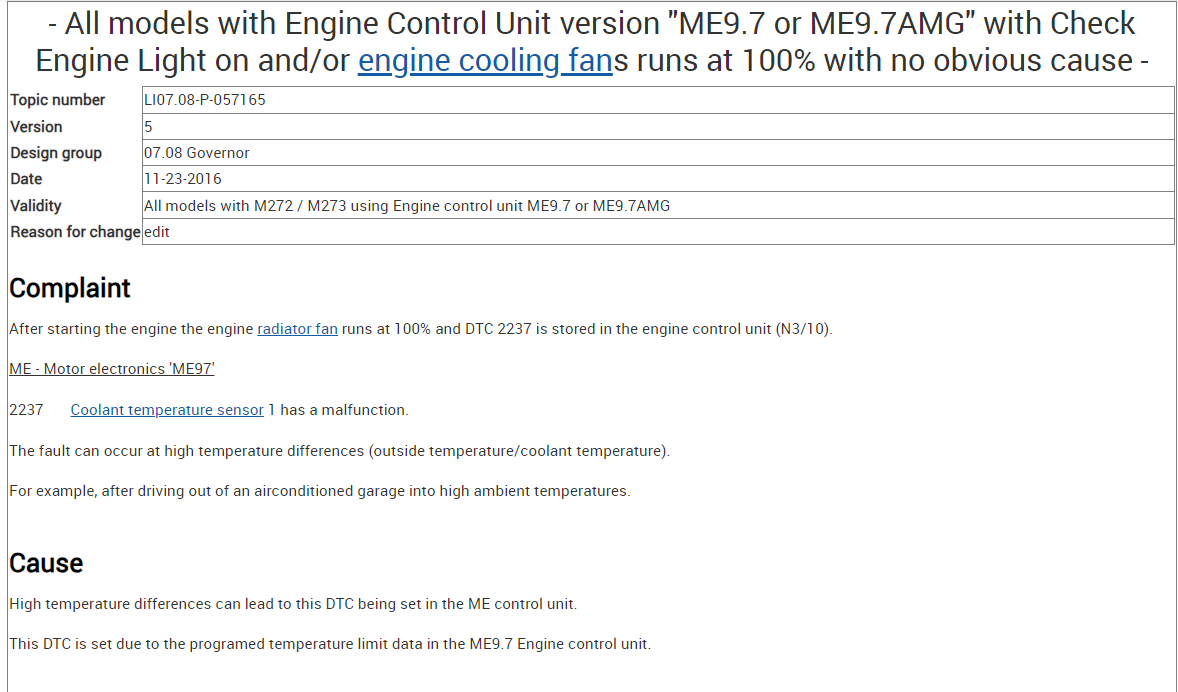The height and width of the screenshot is (692, 1178).
Task: Click the "Topic number" row label
Action: click(57, 100)
